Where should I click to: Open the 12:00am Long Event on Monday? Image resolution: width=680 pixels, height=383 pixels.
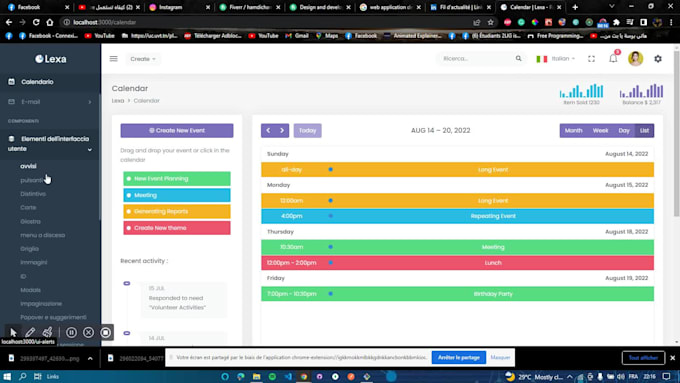(458, 201)
